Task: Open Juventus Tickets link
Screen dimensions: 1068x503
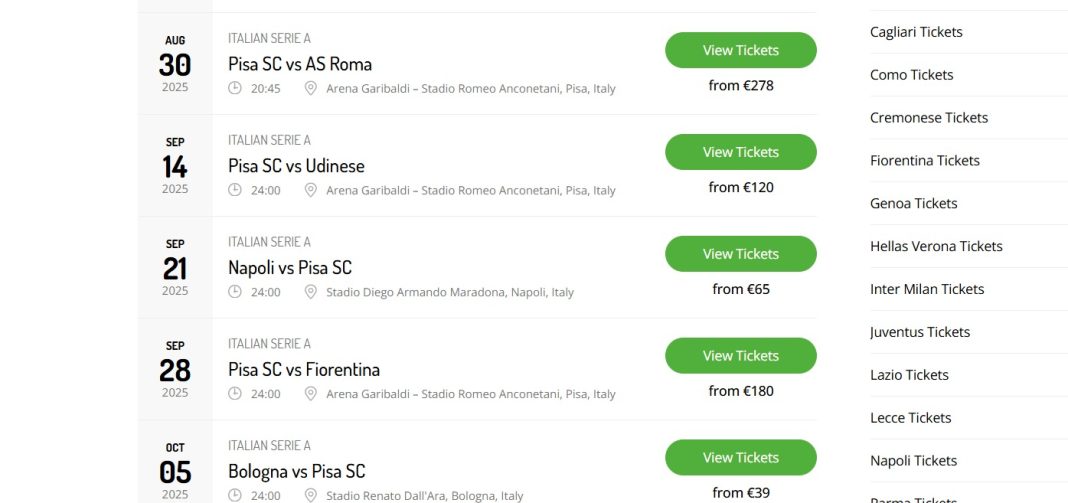Action: pos(920,332)
